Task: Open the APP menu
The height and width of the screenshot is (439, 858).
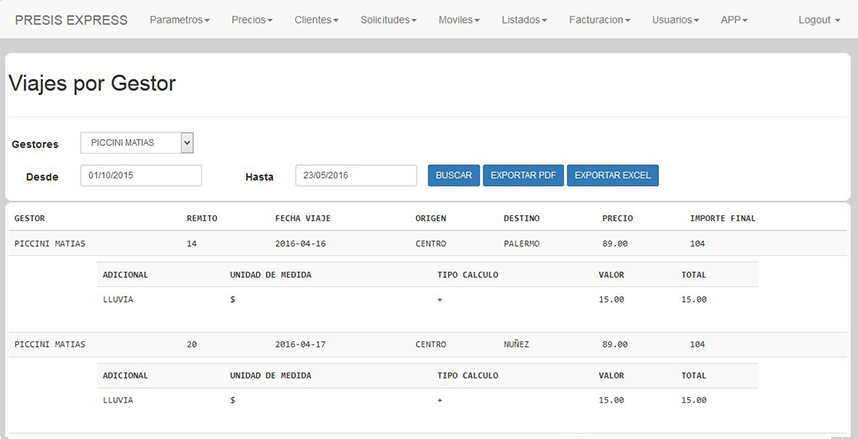Action: [734, 20]
